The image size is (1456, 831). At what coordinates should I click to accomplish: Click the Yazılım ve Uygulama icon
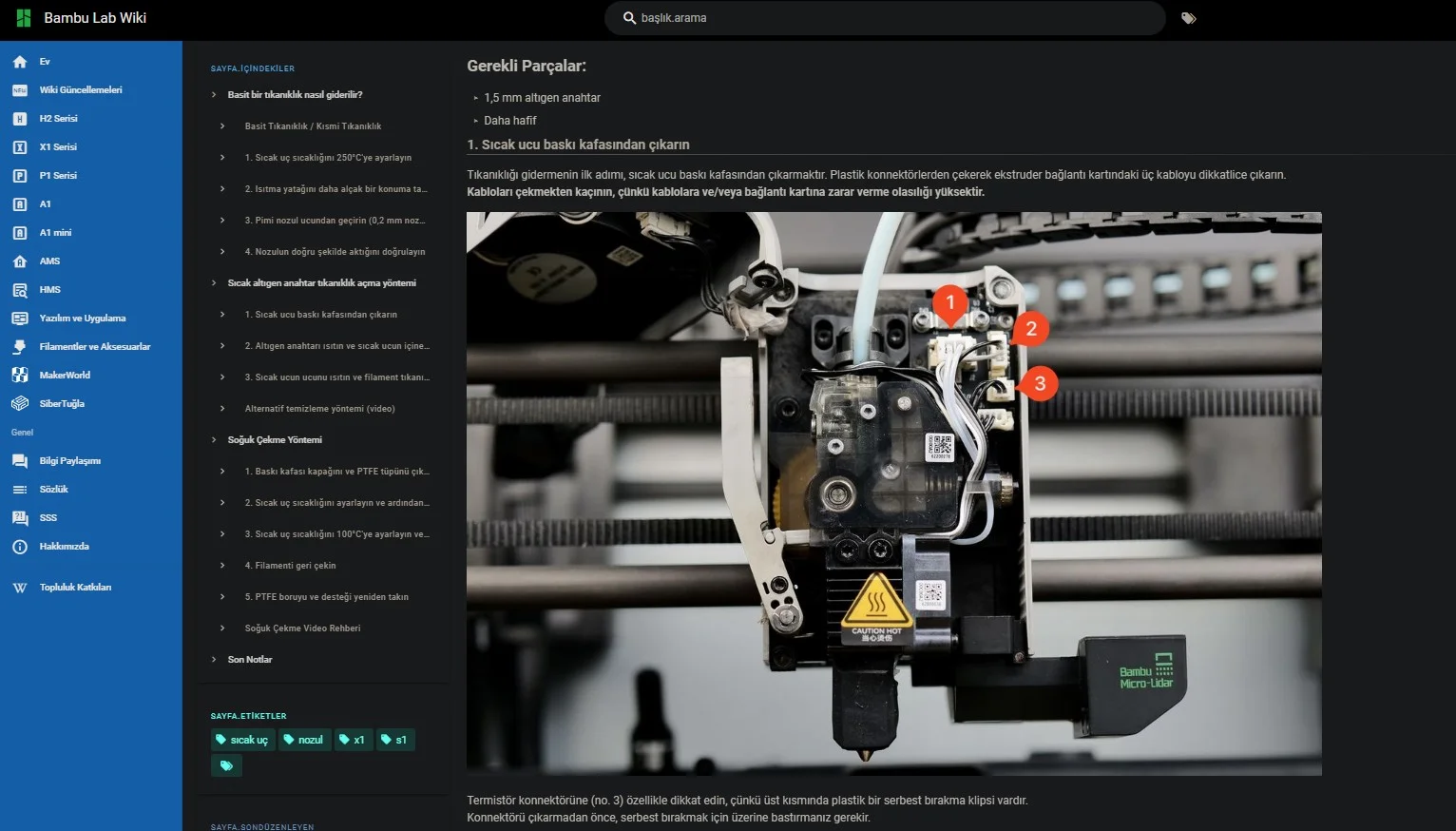[20, 319]
